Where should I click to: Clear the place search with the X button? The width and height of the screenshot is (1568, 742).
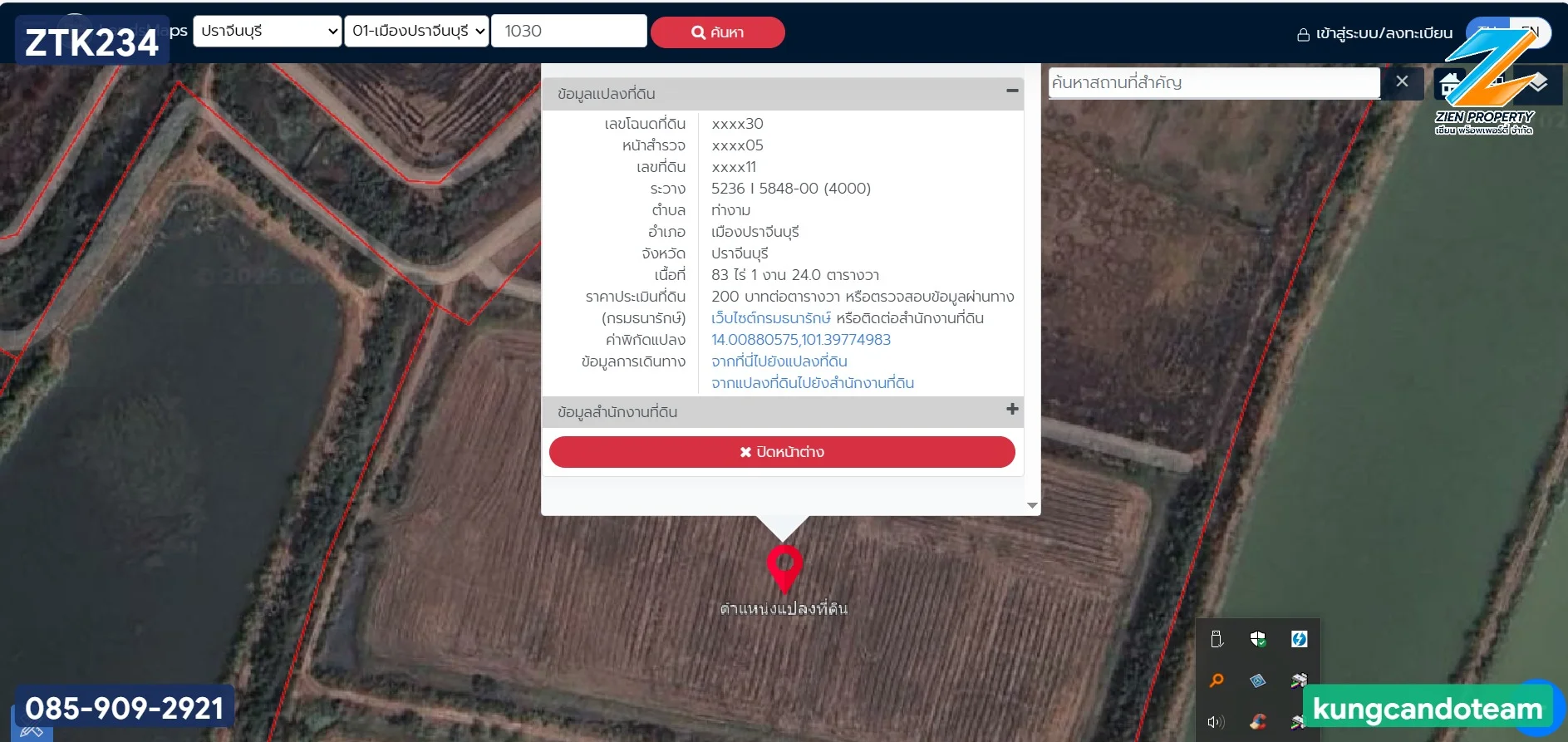[x=1402, y=81]
